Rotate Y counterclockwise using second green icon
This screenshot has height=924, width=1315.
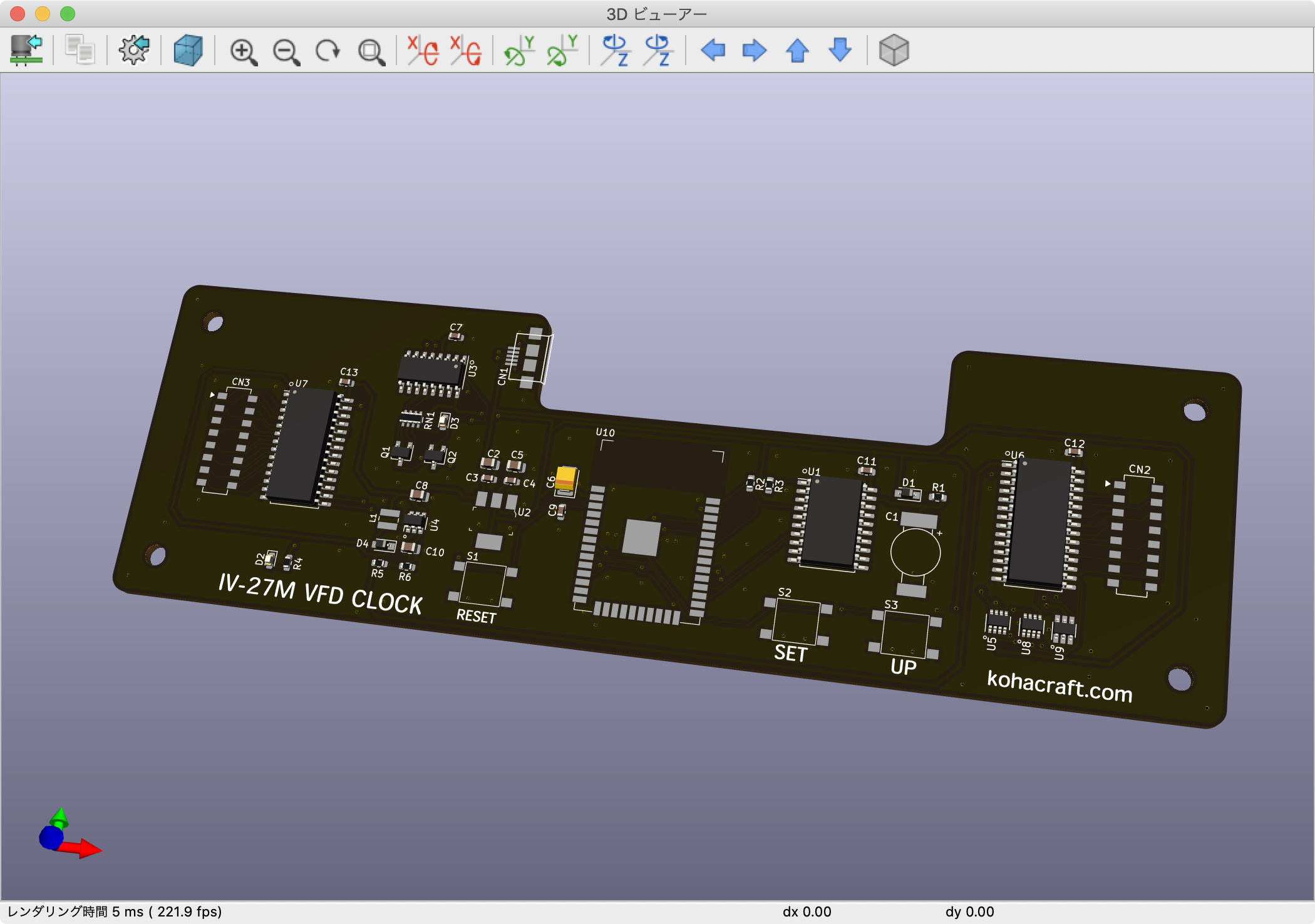click(562, 50)
